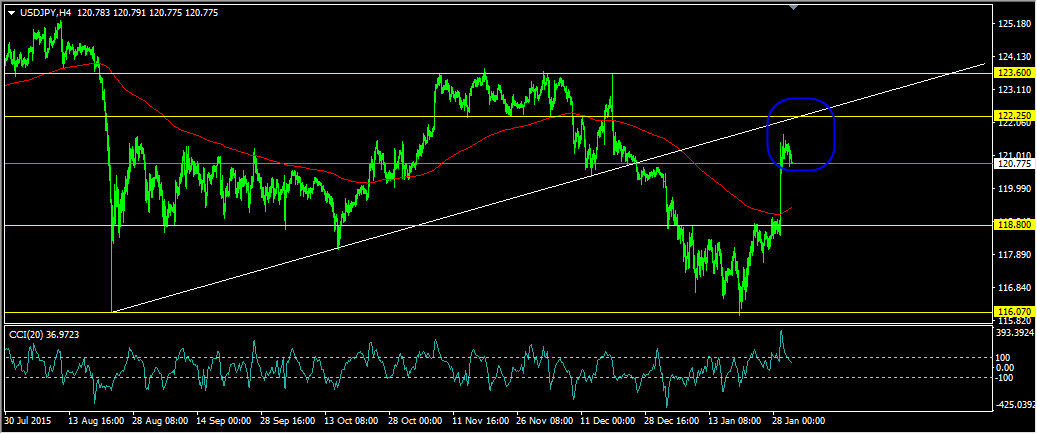The image size is (1037, 434).
Task: Click the CCI scale value -100
Action: 1007,378
